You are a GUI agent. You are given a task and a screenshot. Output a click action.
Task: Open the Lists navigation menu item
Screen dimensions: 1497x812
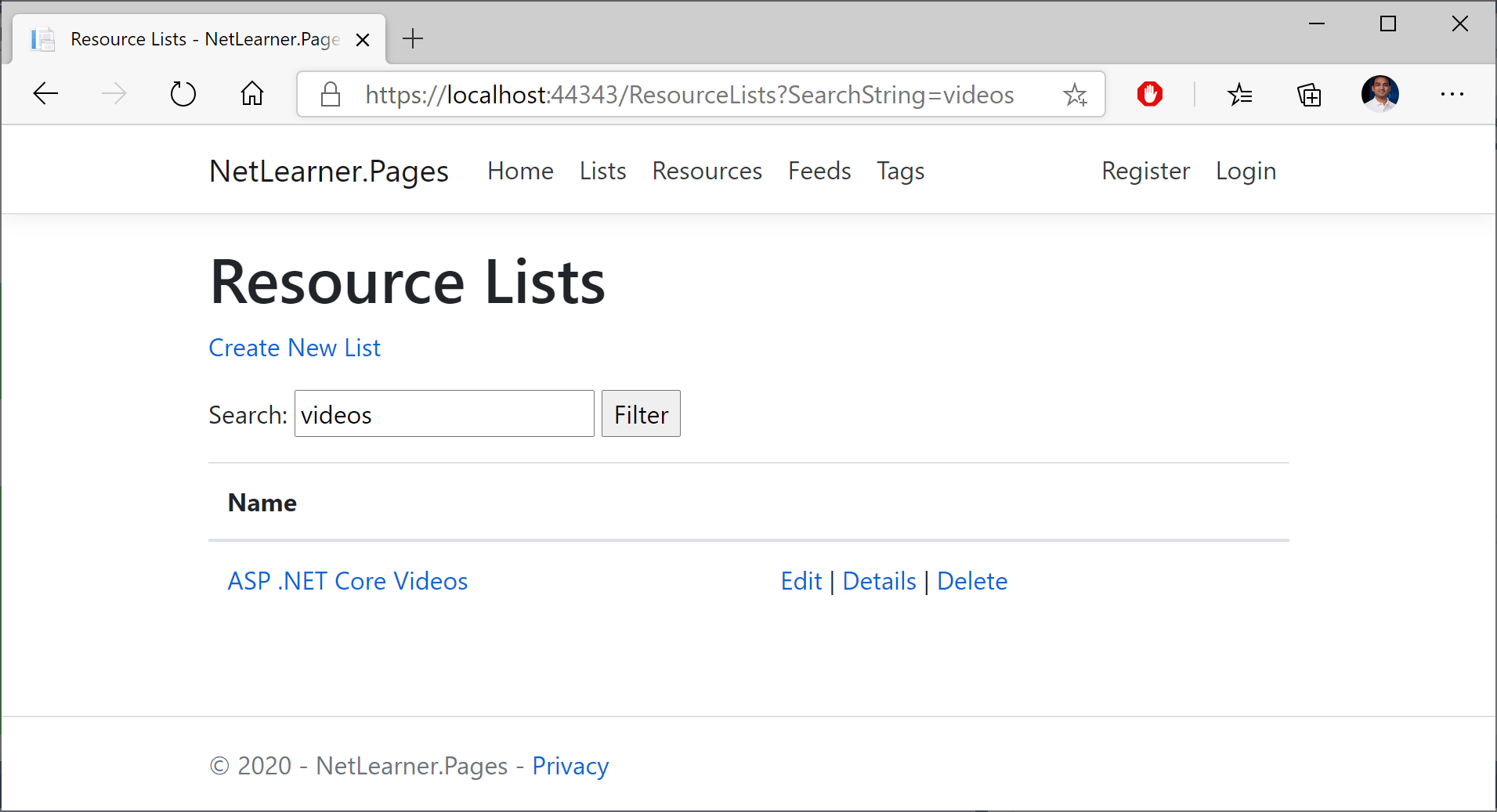pyautogui.click(x=602, y=171)
